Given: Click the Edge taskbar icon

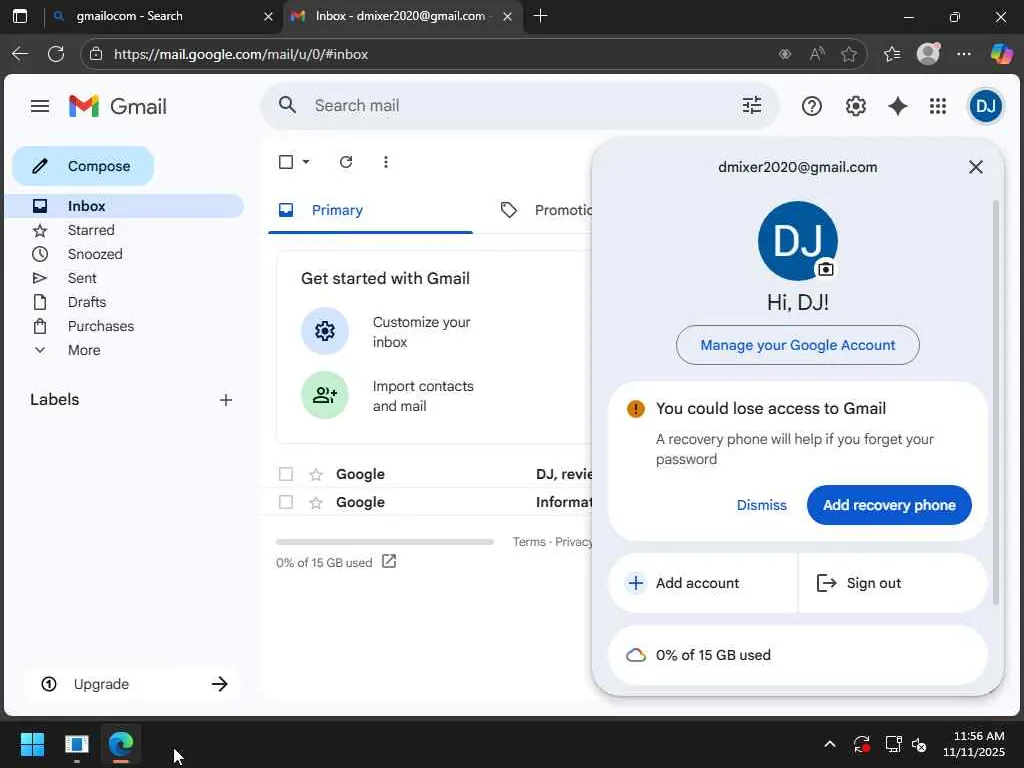Looking at the screenshot, I should pos(121,744).
